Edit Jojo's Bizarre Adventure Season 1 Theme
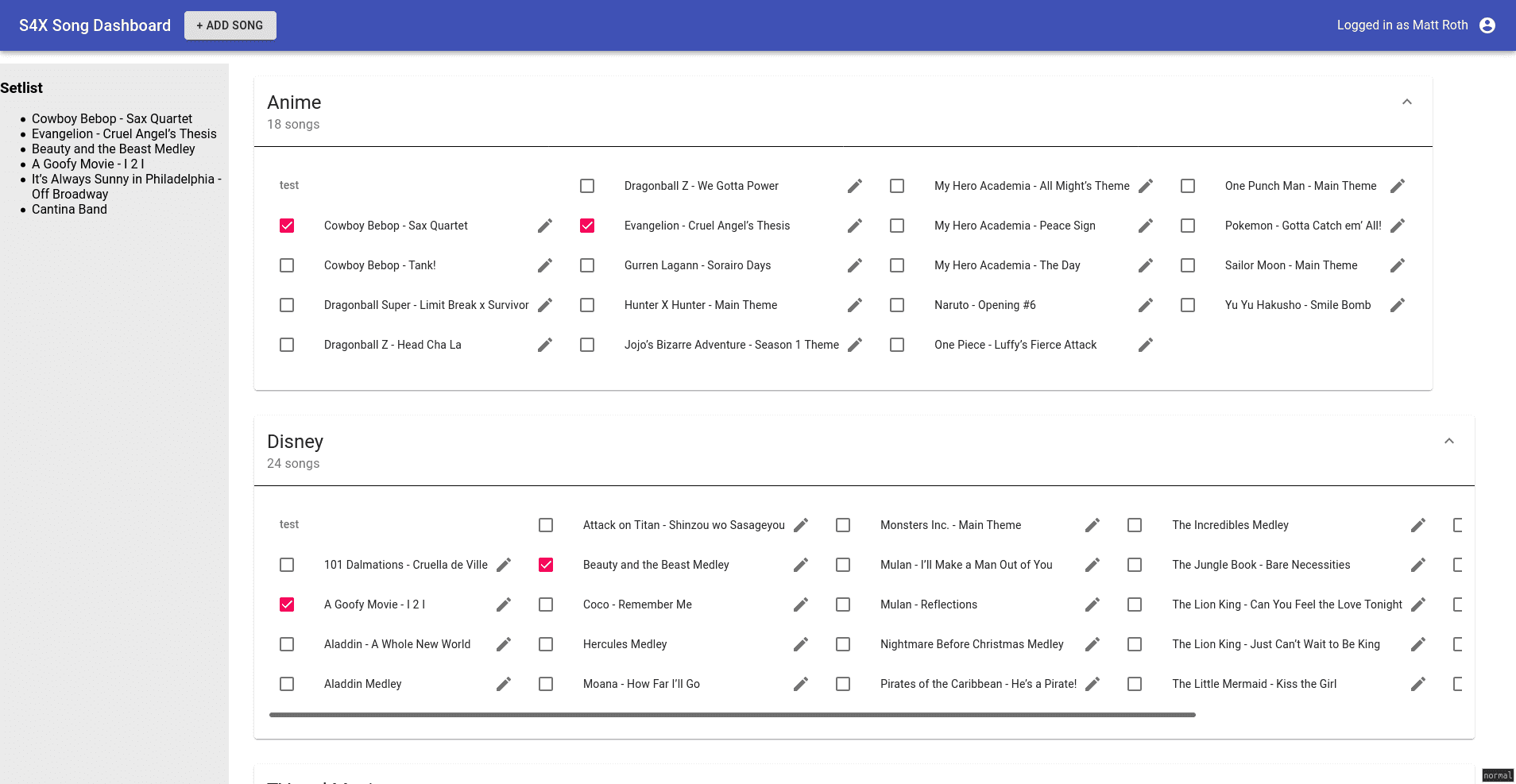Viewport: 1516px width, 784px height. click(855, 345)
